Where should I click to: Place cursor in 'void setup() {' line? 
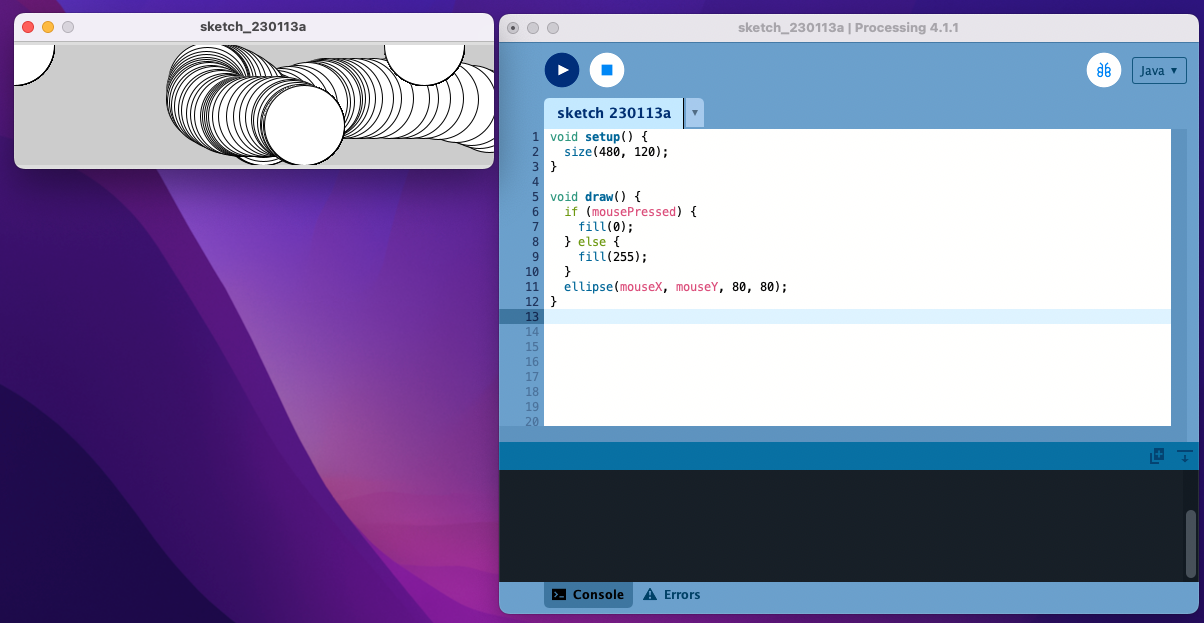click(x=599, y=137)
